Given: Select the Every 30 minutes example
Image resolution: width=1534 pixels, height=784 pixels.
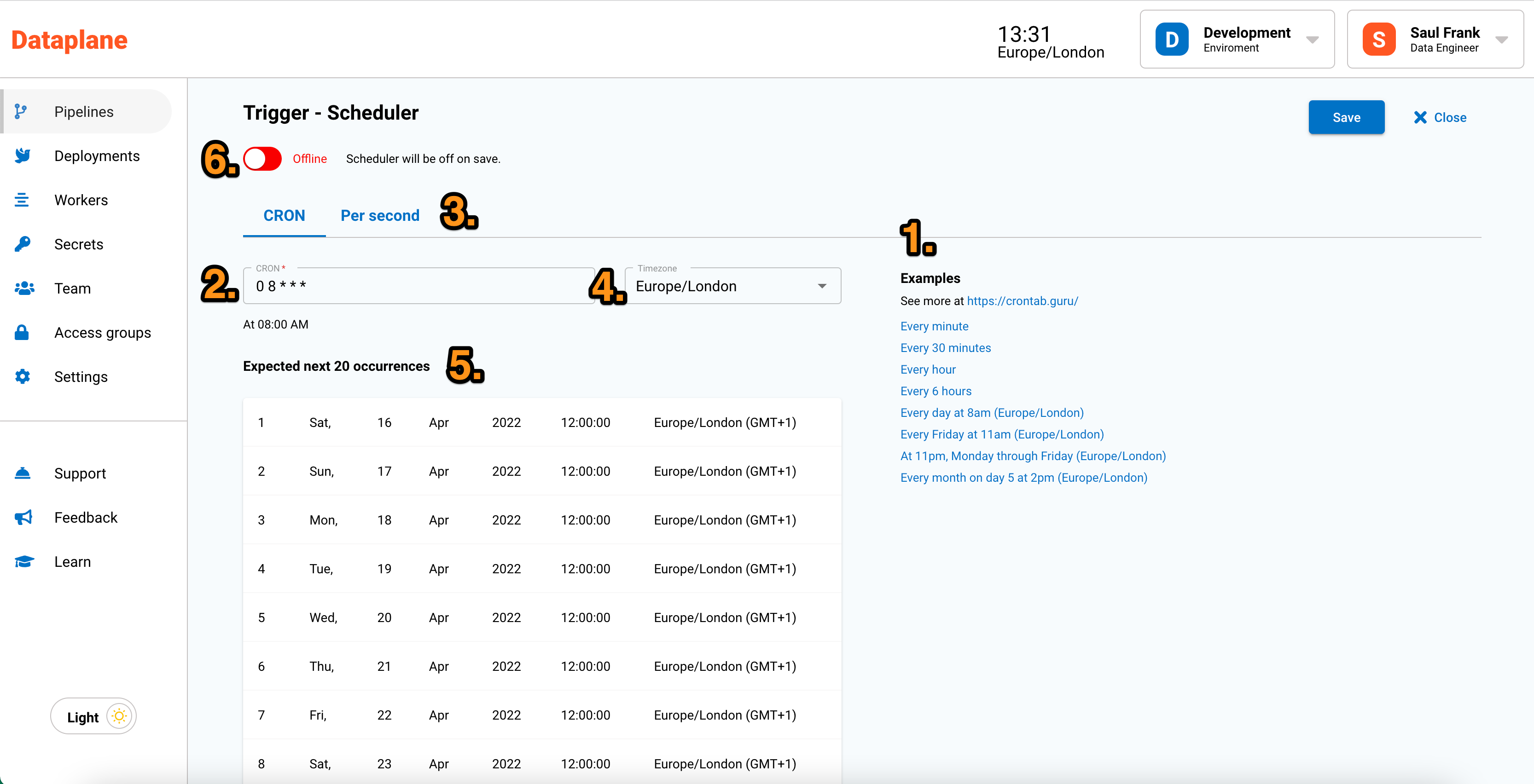Looking at the screenshot, I should [945, 348].
